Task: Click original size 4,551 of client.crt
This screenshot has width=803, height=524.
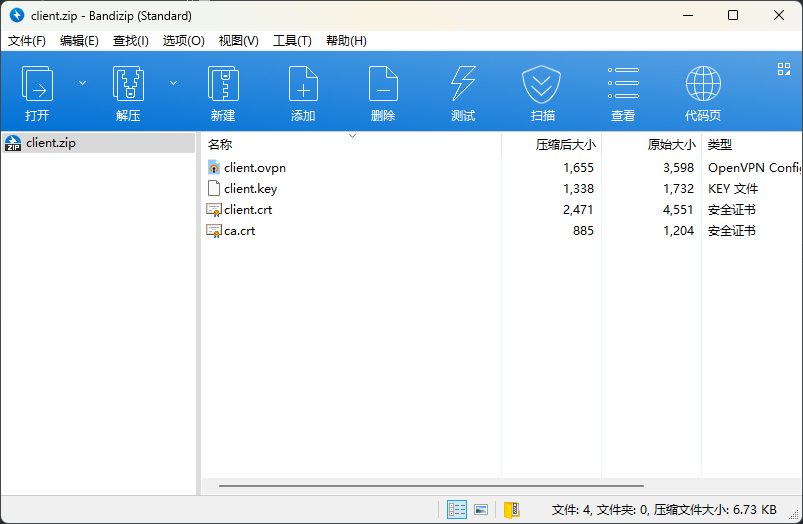Action: [678, 210]
